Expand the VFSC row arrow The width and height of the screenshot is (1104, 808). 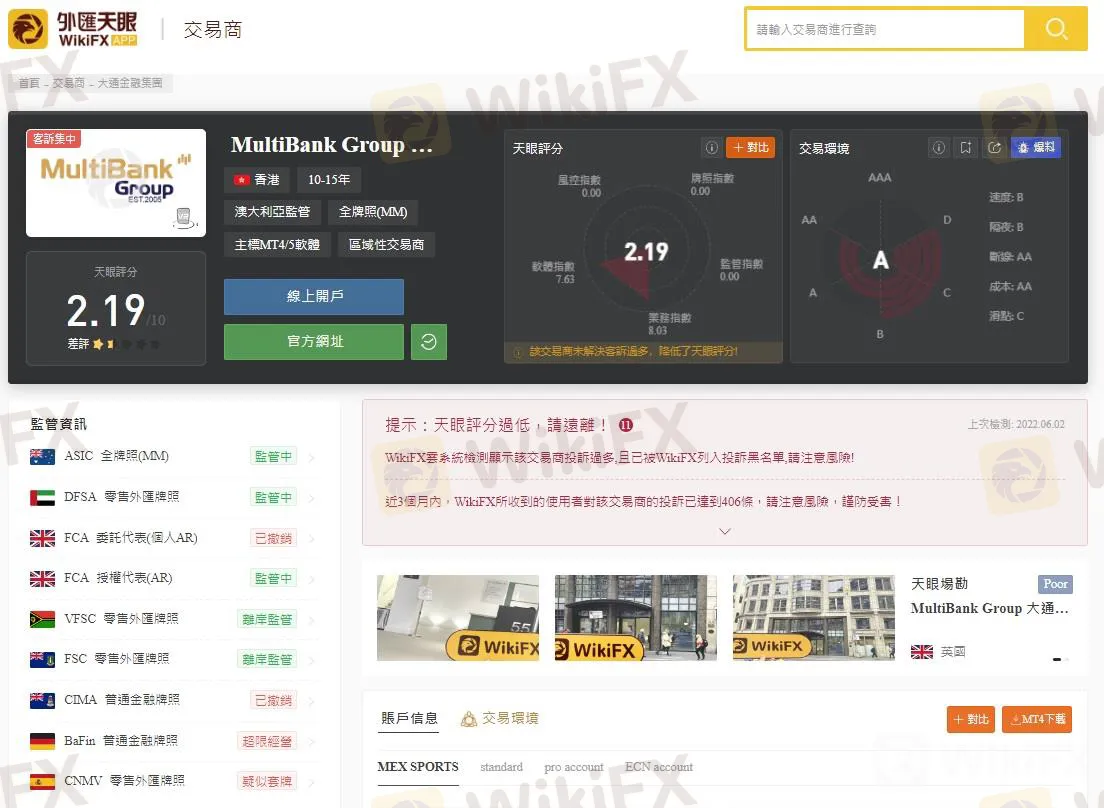[311, 621]
